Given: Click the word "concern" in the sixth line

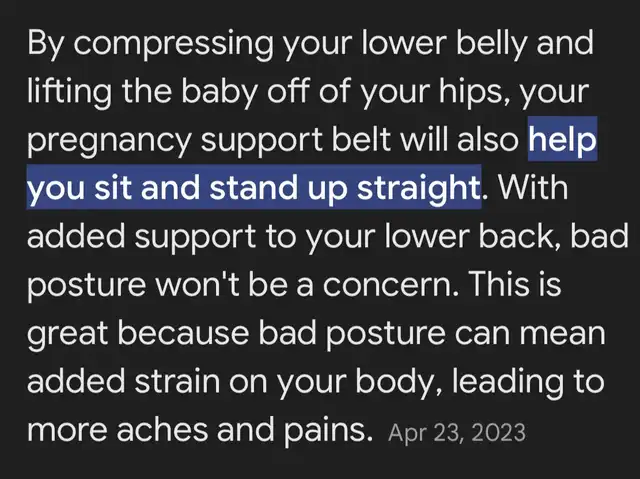Looking at the screenshot, I should click(x=387, y=284).
